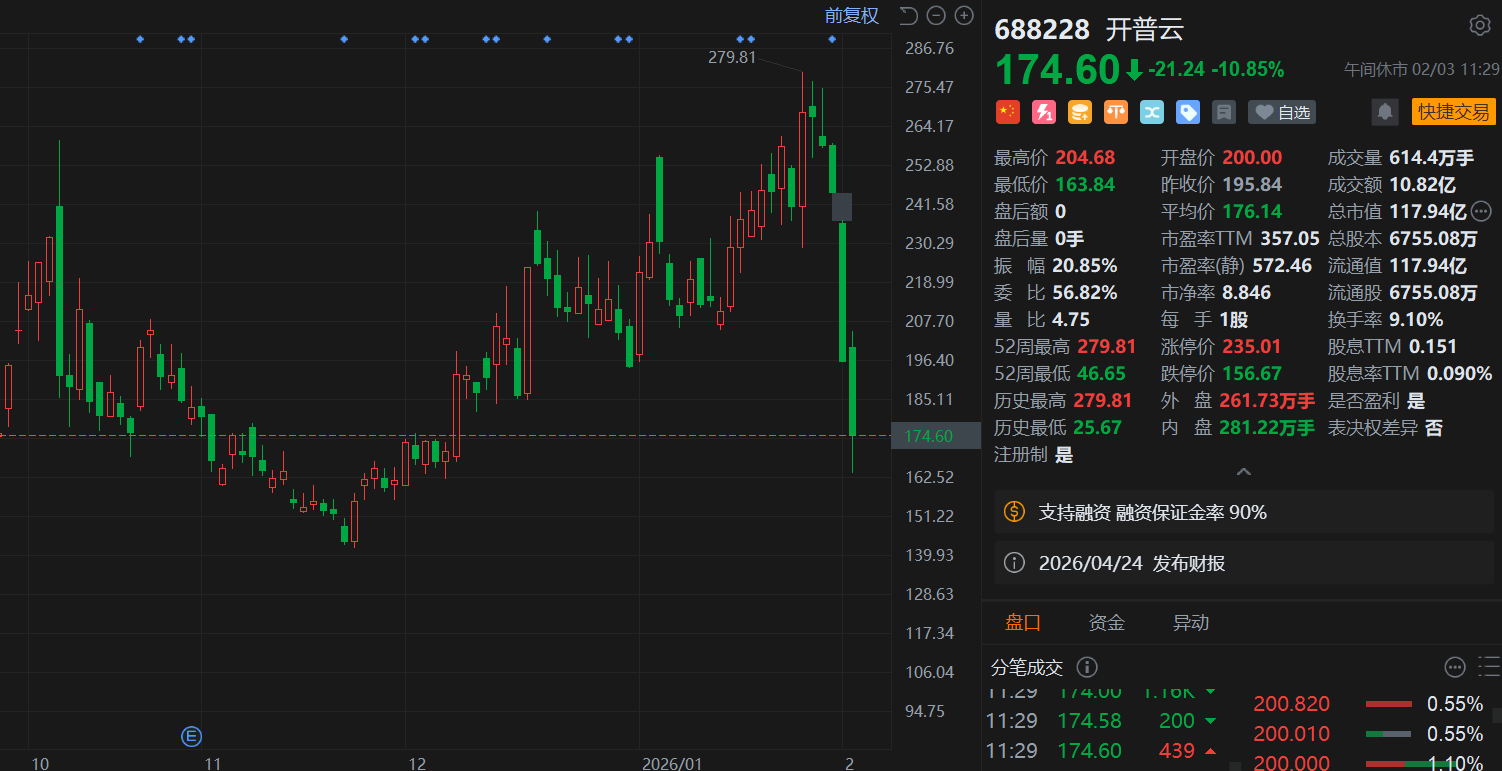Switch to the 资金 tab
The width and height of the screenshot is (1502, 771).
click(x=1106, y=623)
